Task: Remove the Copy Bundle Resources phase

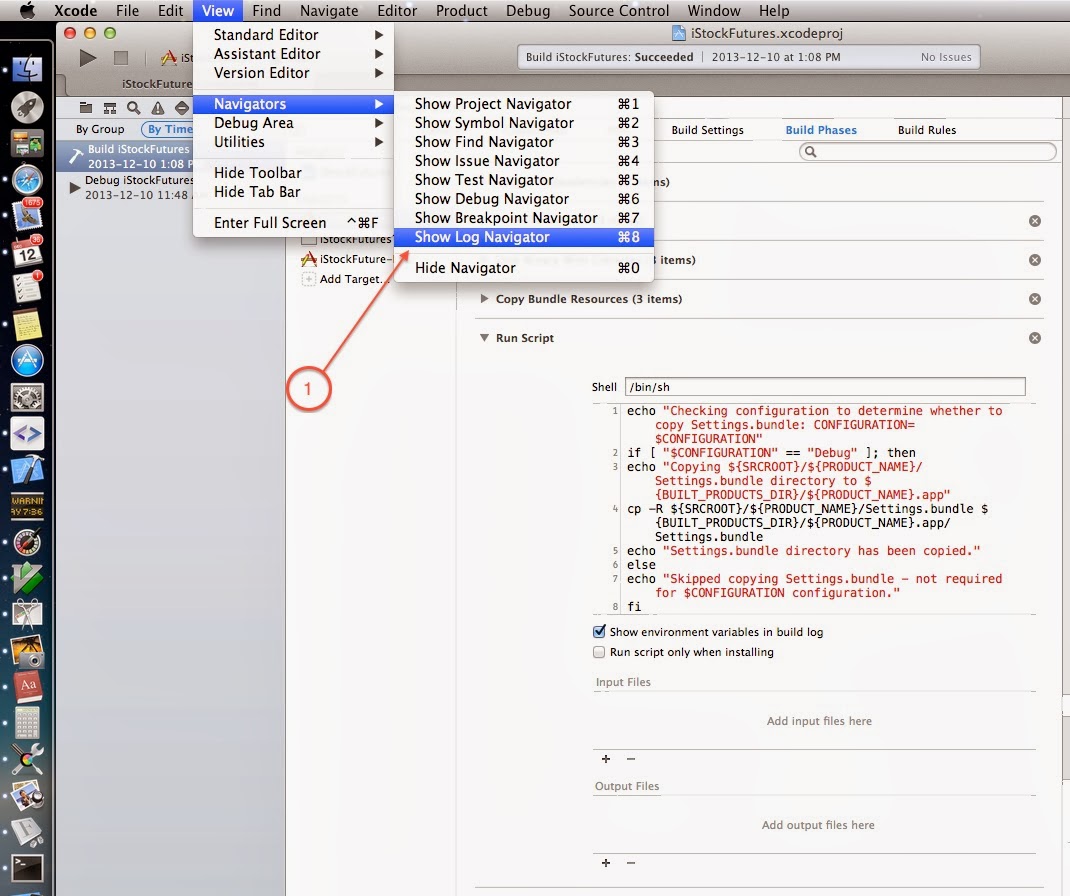Action: 1035,299
